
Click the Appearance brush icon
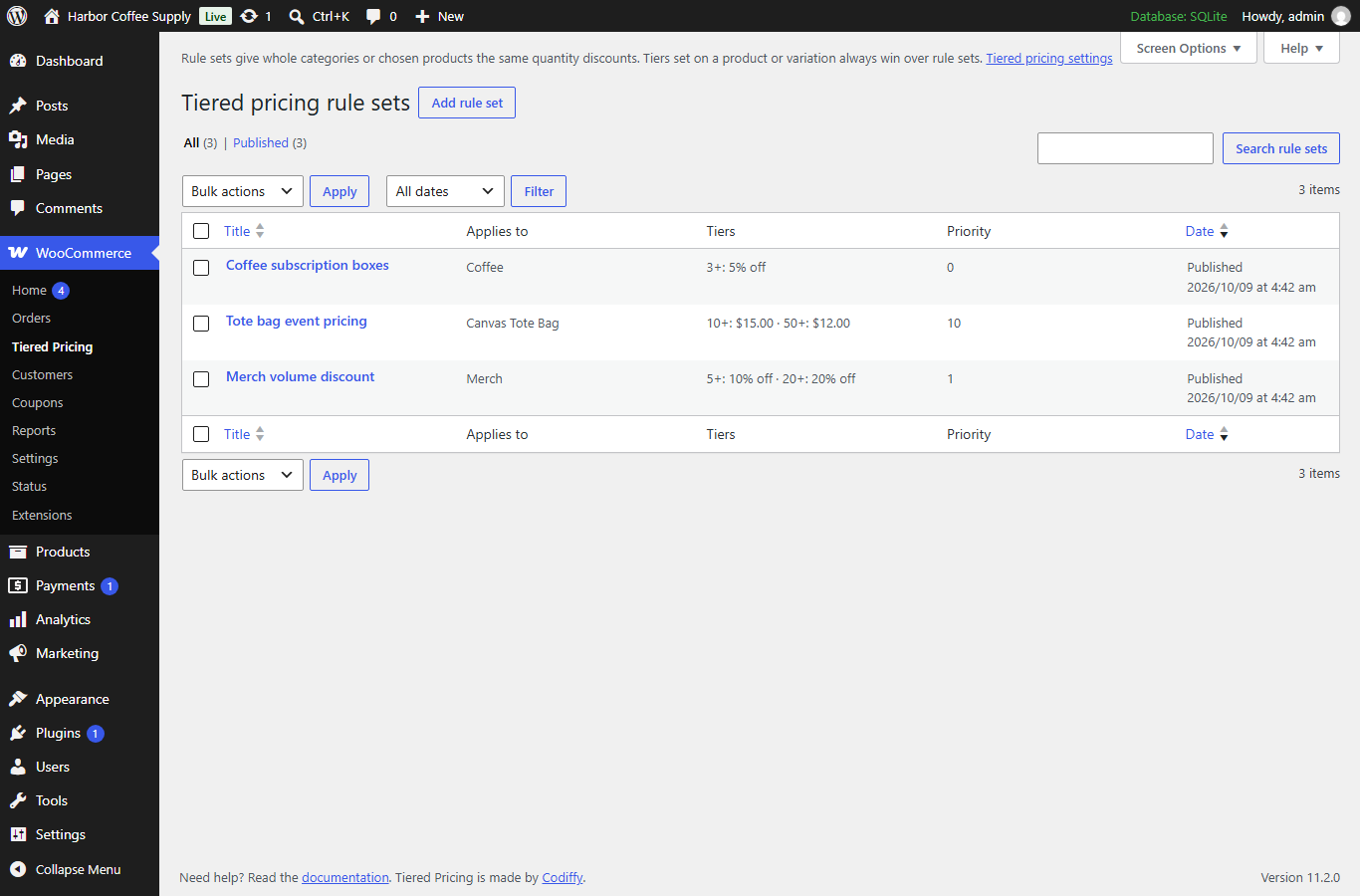point(18,699)
